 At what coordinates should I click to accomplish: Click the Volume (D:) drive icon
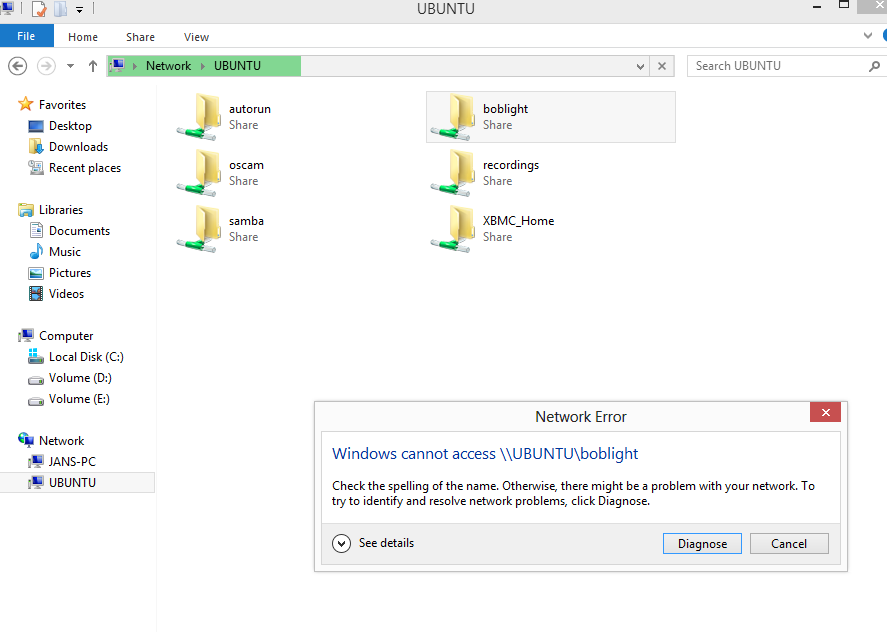[36, 380]
